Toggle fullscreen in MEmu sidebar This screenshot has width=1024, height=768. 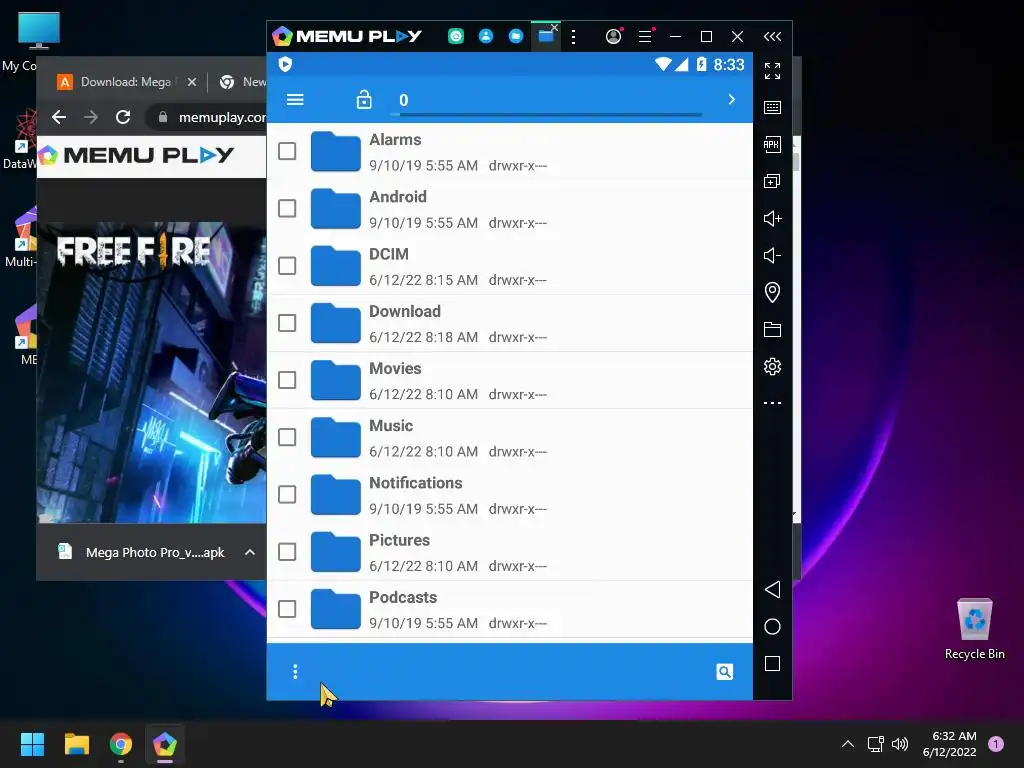(772, 71)
